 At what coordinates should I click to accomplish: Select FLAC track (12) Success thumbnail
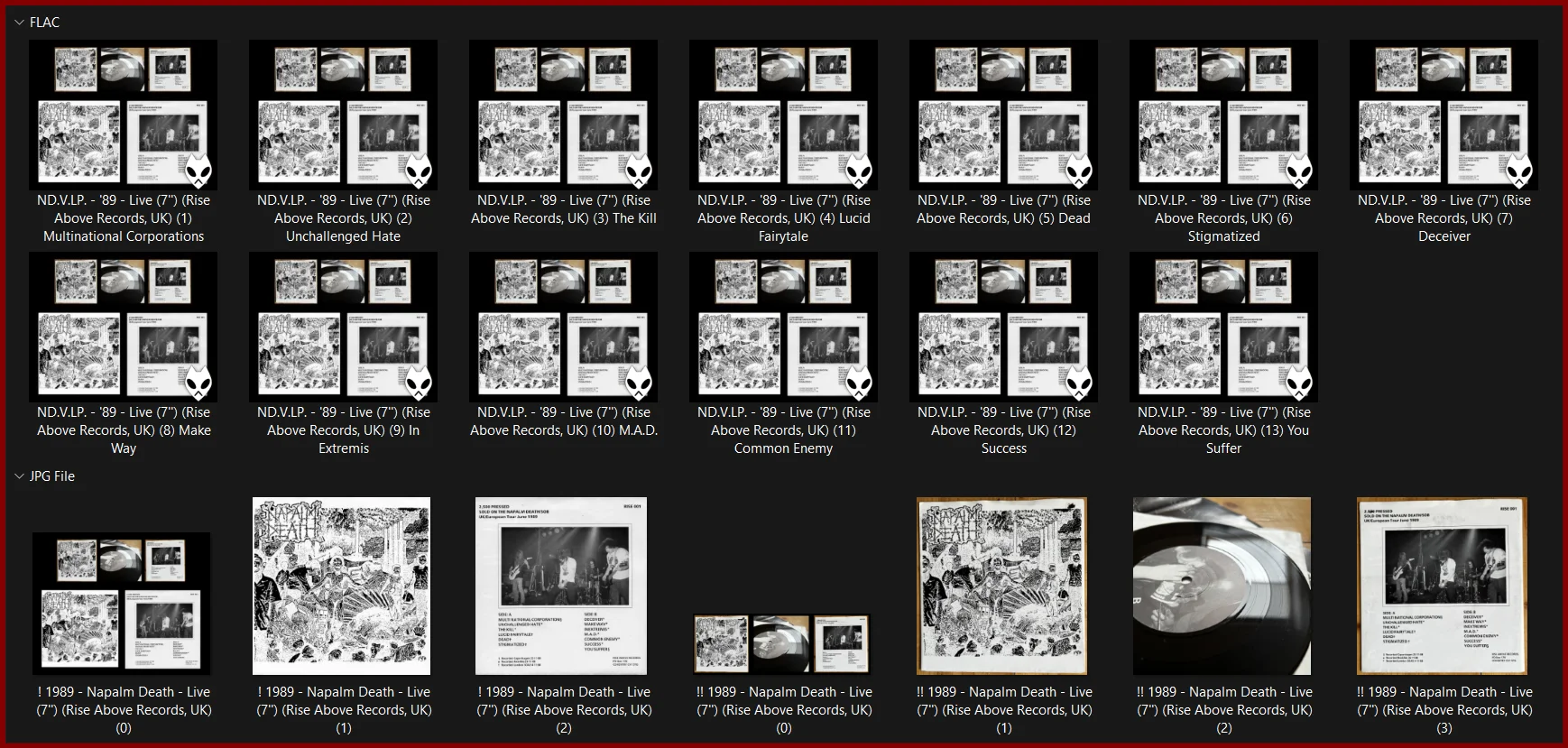point(1003,327)
